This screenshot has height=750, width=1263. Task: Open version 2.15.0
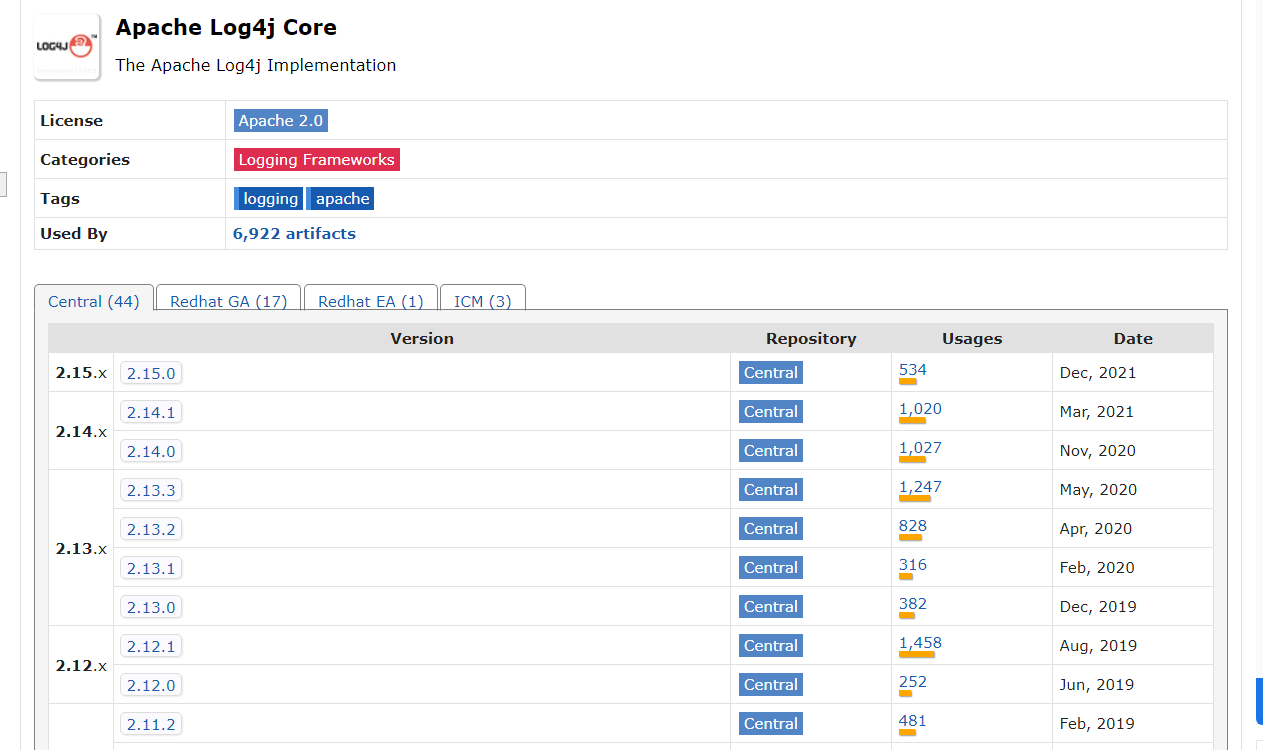[x=151, y=373]
